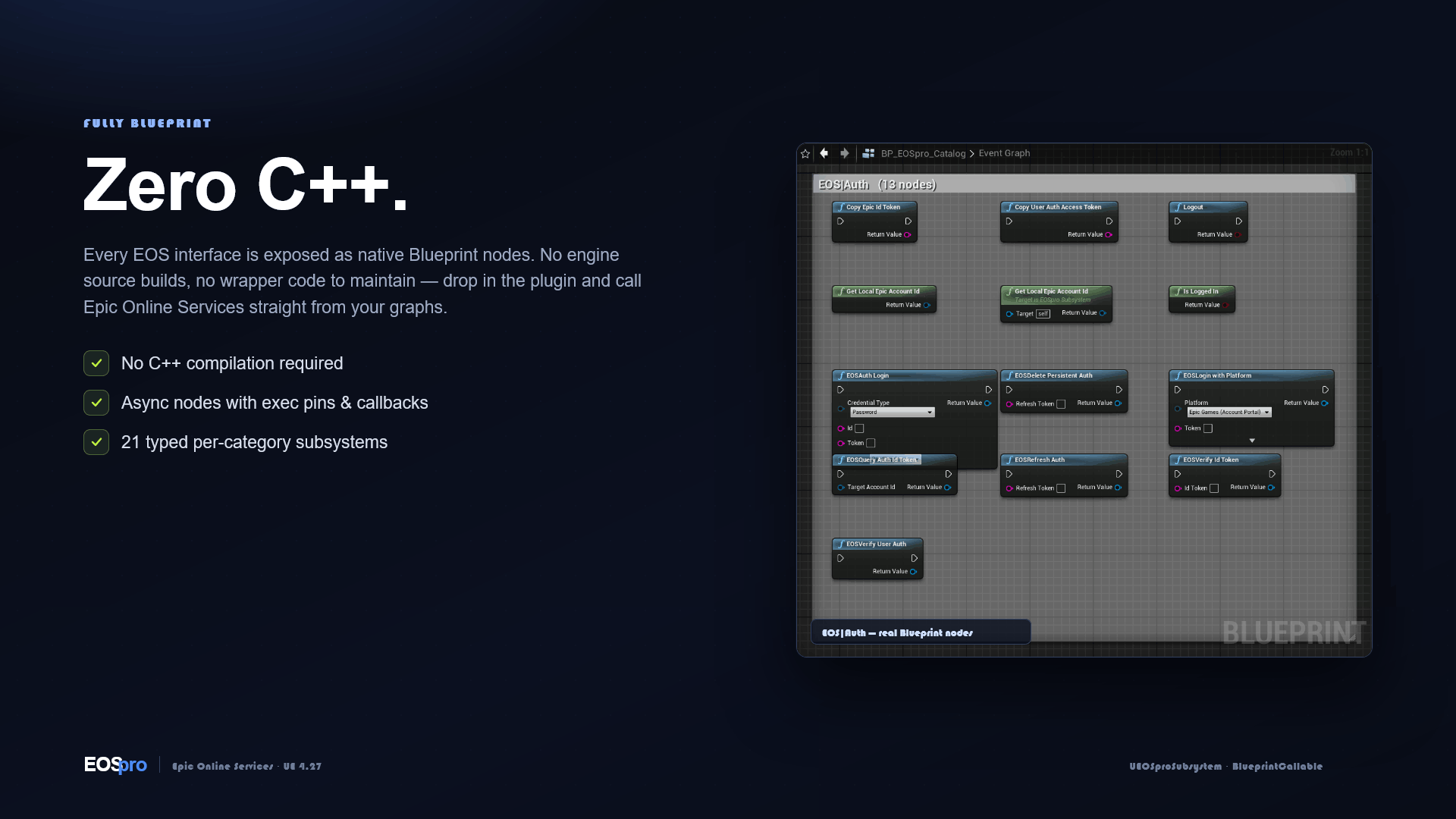Click output exec pin on EOSDelete Persistent Auth
Screen dimensions: 1456x819
coord(1119,390)
